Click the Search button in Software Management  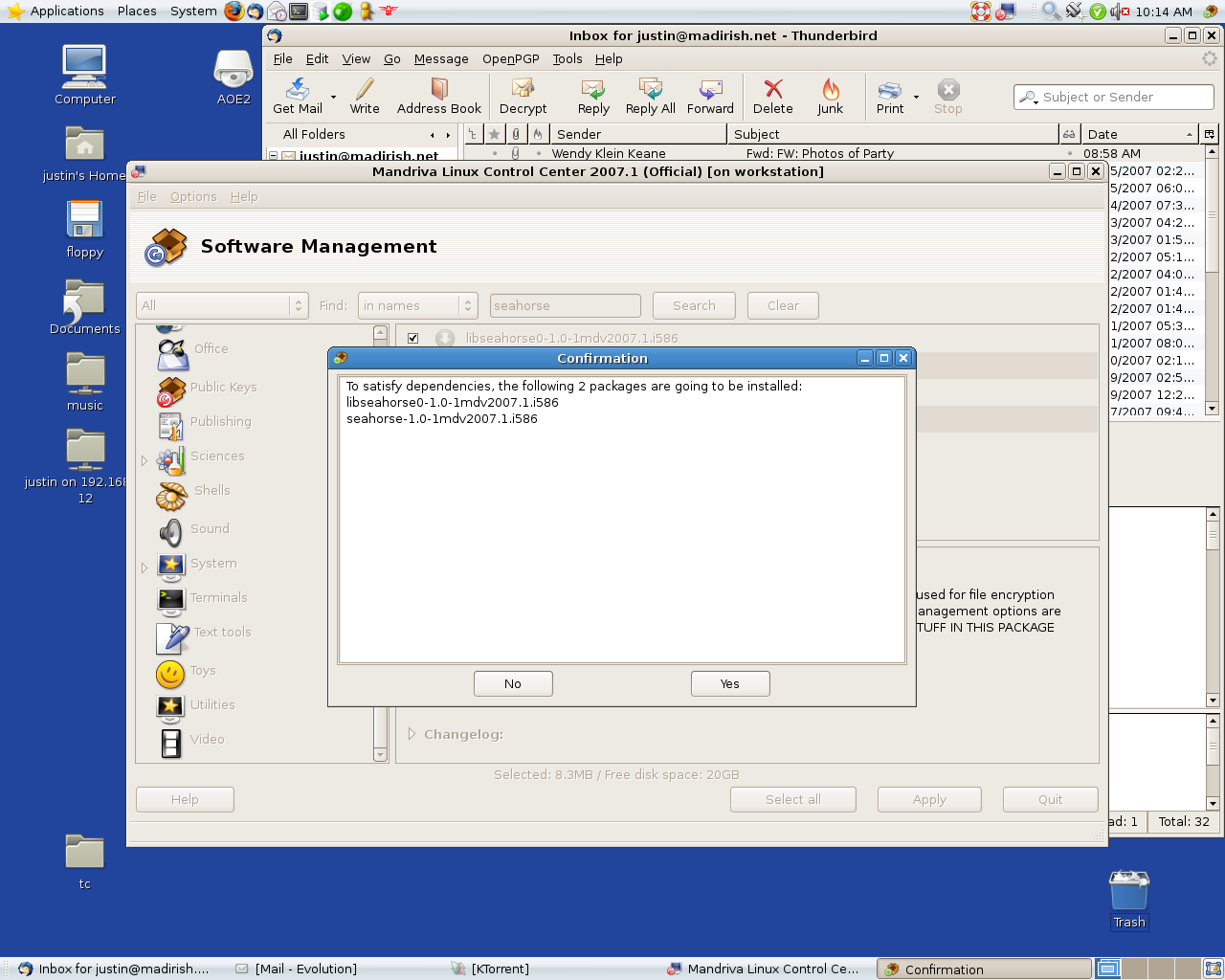pyautogui.click(x=694, y=305)
